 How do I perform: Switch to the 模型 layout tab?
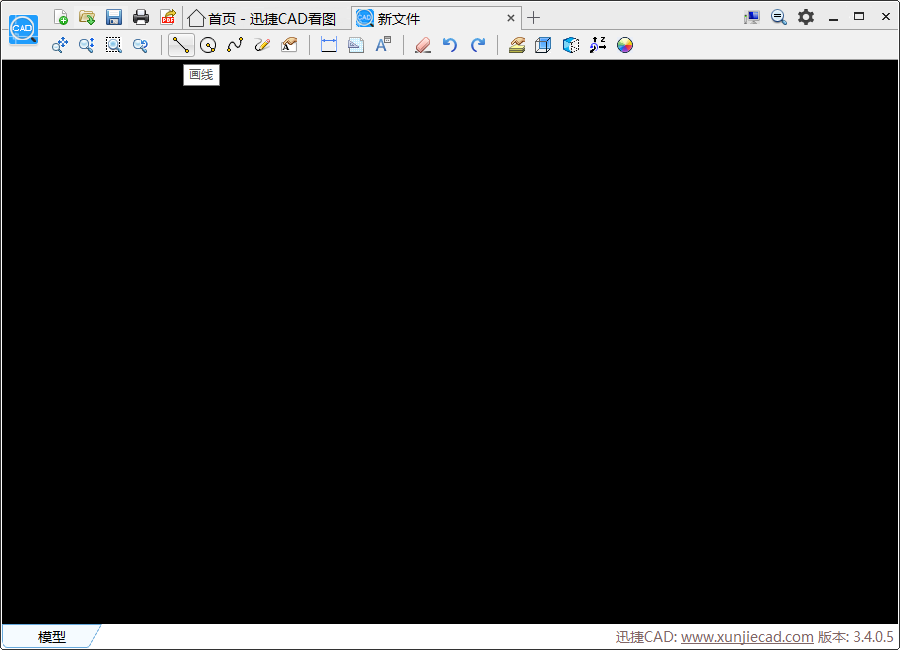pyautogui.click(x=52, y=637)
